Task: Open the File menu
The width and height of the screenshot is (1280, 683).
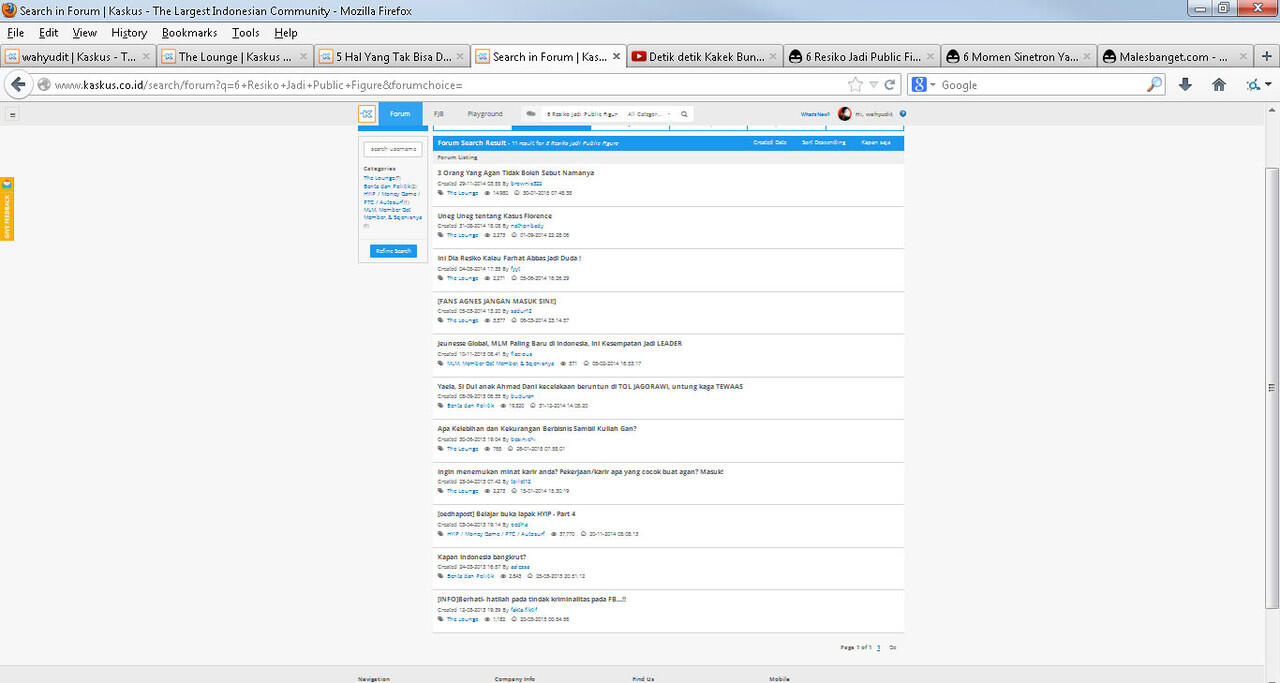Action: (x=15, y=33)
